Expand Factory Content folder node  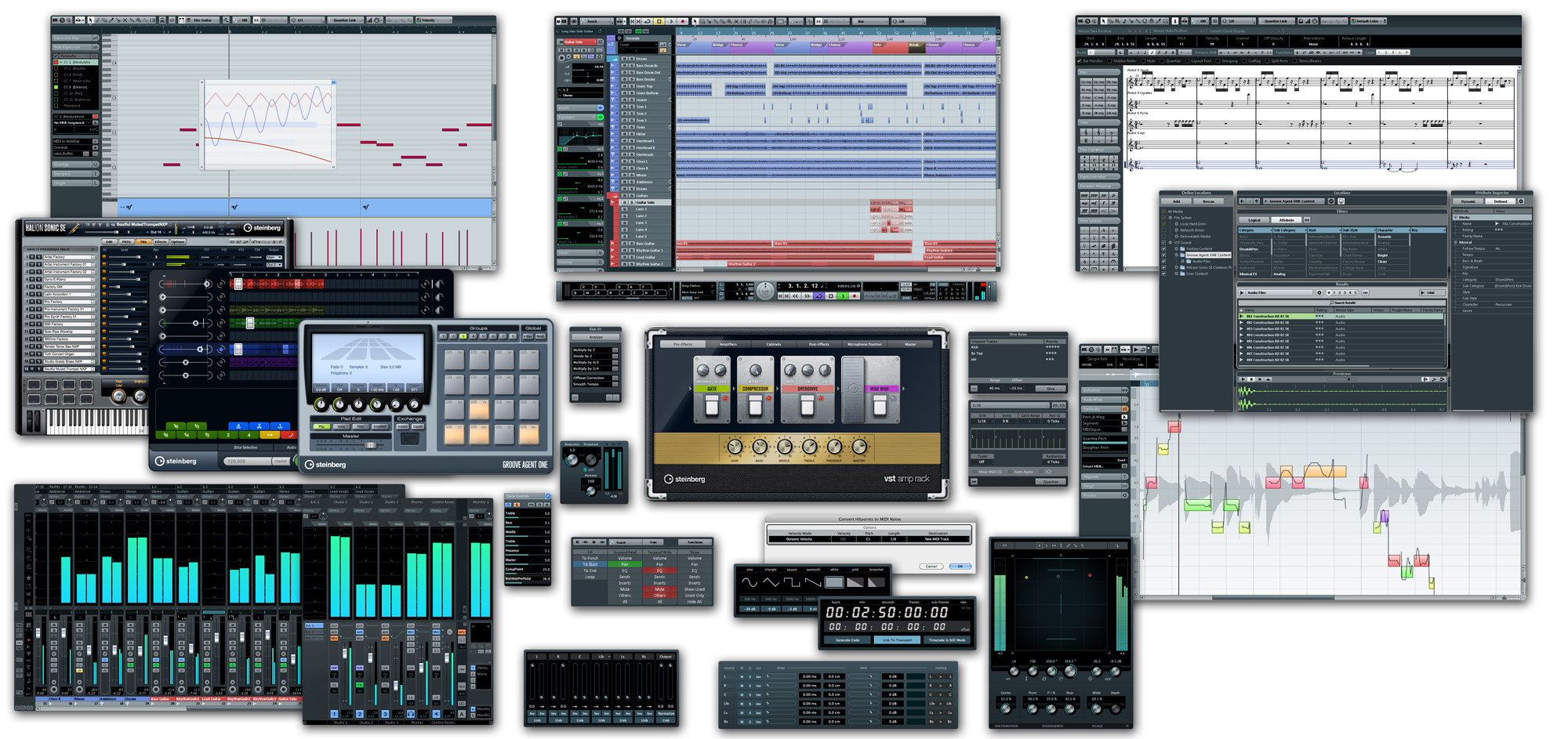coord(1177,248)
